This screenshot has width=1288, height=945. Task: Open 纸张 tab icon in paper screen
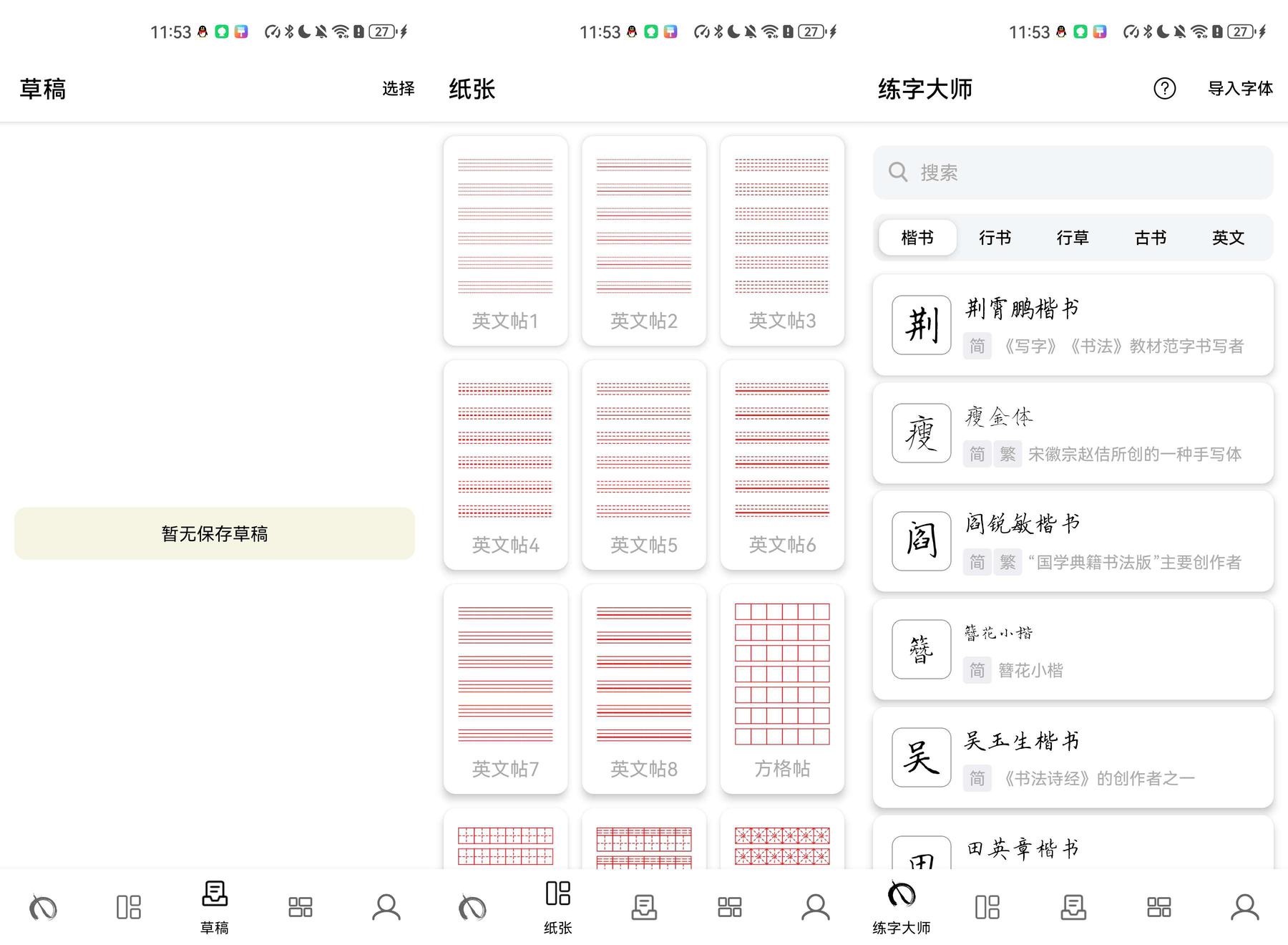(x=558, y=893)
